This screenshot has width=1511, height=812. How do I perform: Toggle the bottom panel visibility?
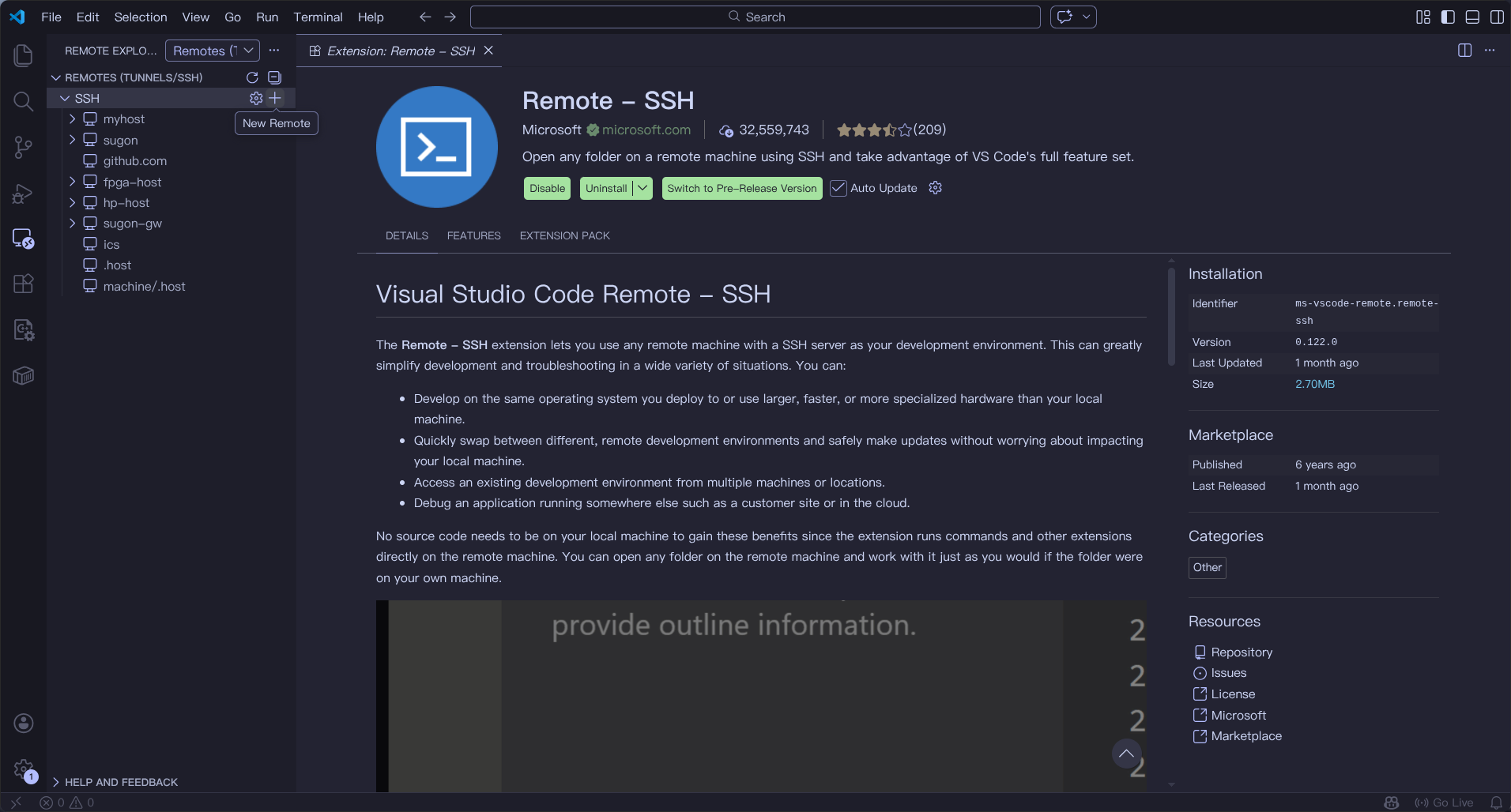[x=1472, y=17]
